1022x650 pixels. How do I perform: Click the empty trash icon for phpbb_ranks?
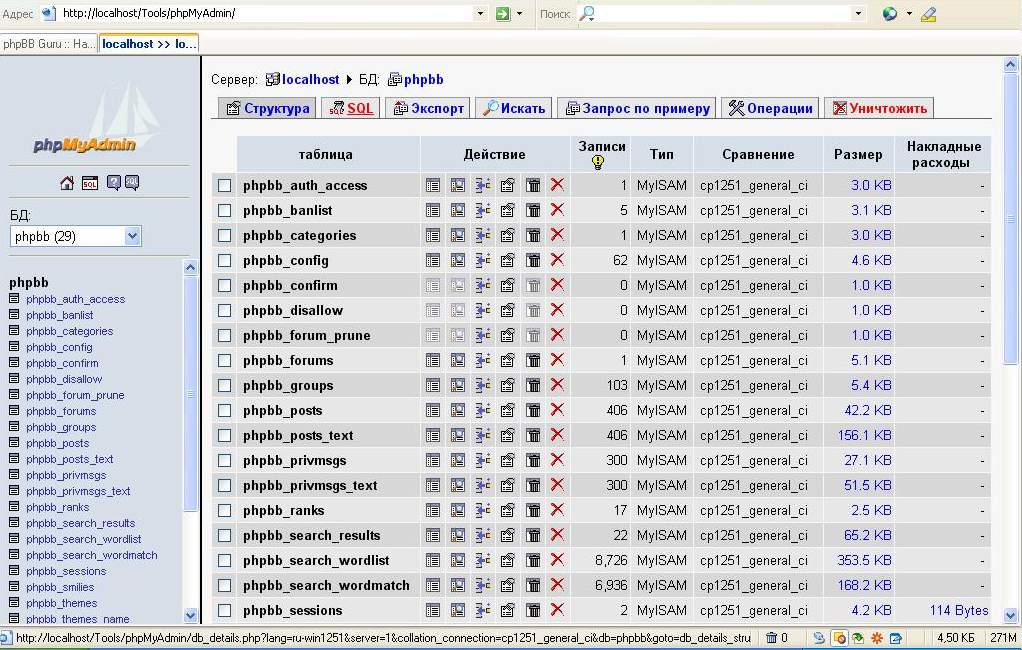pyautogui.click(x=533, y=510)
